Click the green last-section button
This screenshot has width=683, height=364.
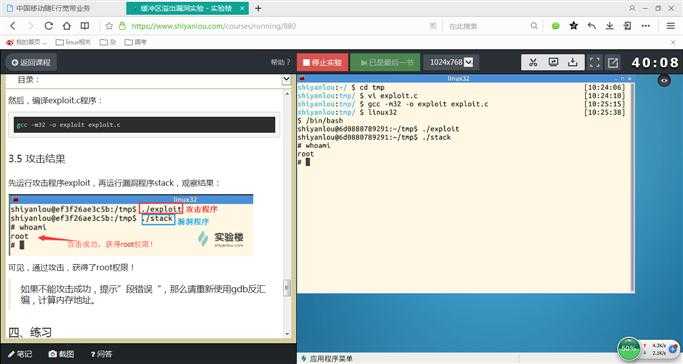(385, 62)
